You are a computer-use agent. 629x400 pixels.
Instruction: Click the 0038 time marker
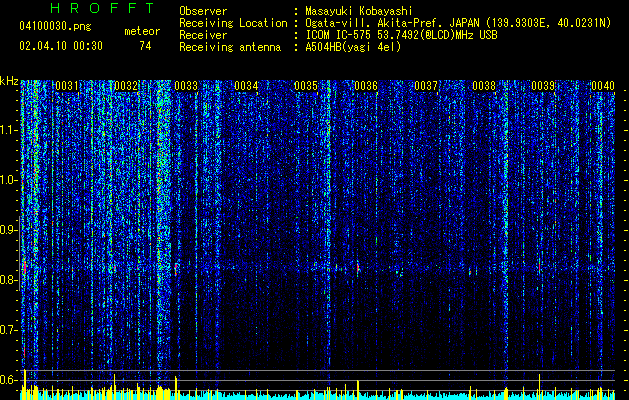click(x=484, y=86)
